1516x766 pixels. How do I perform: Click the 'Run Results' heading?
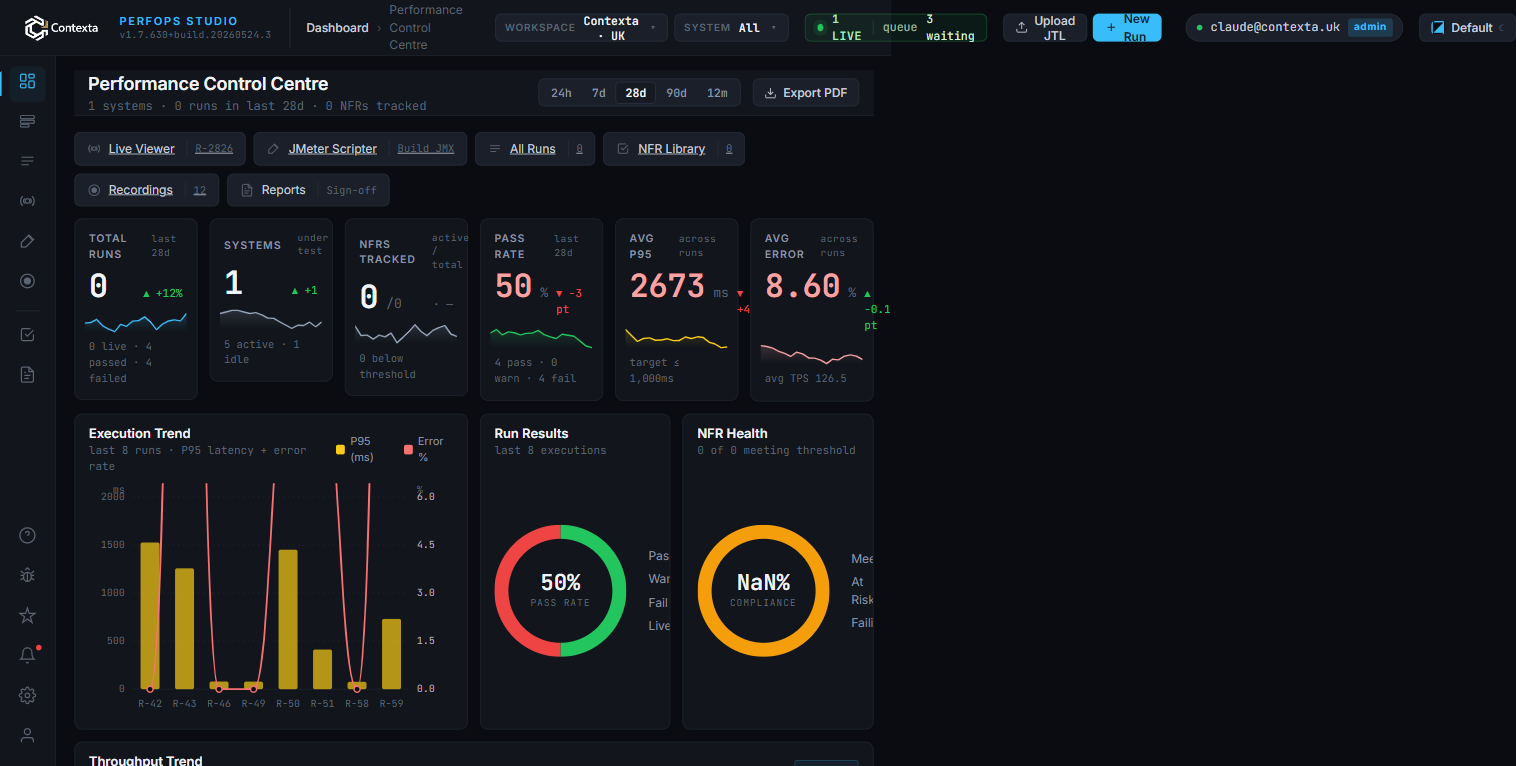pyautogui.click(x=531, y=433)
